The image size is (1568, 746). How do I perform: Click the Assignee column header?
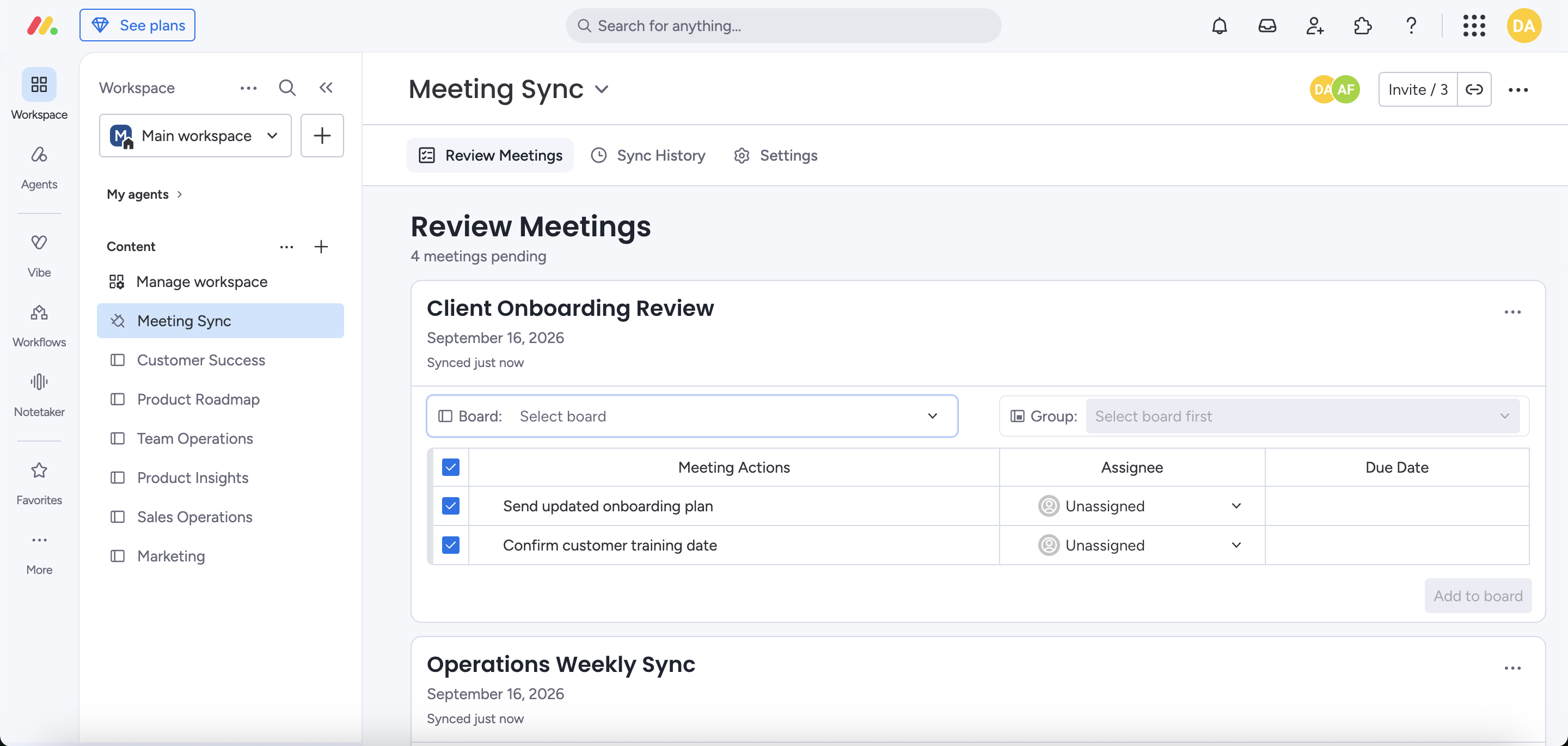coord(1132,467)
